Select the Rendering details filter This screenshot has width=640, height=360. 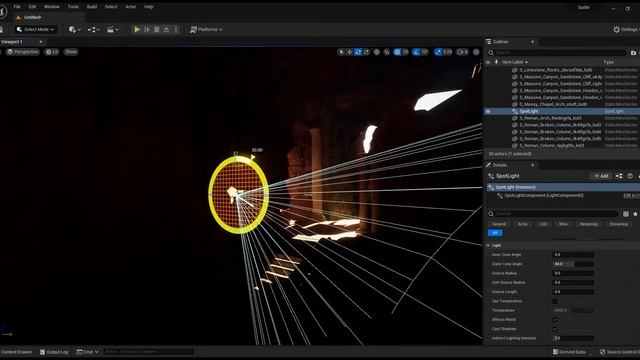(589, 224)
